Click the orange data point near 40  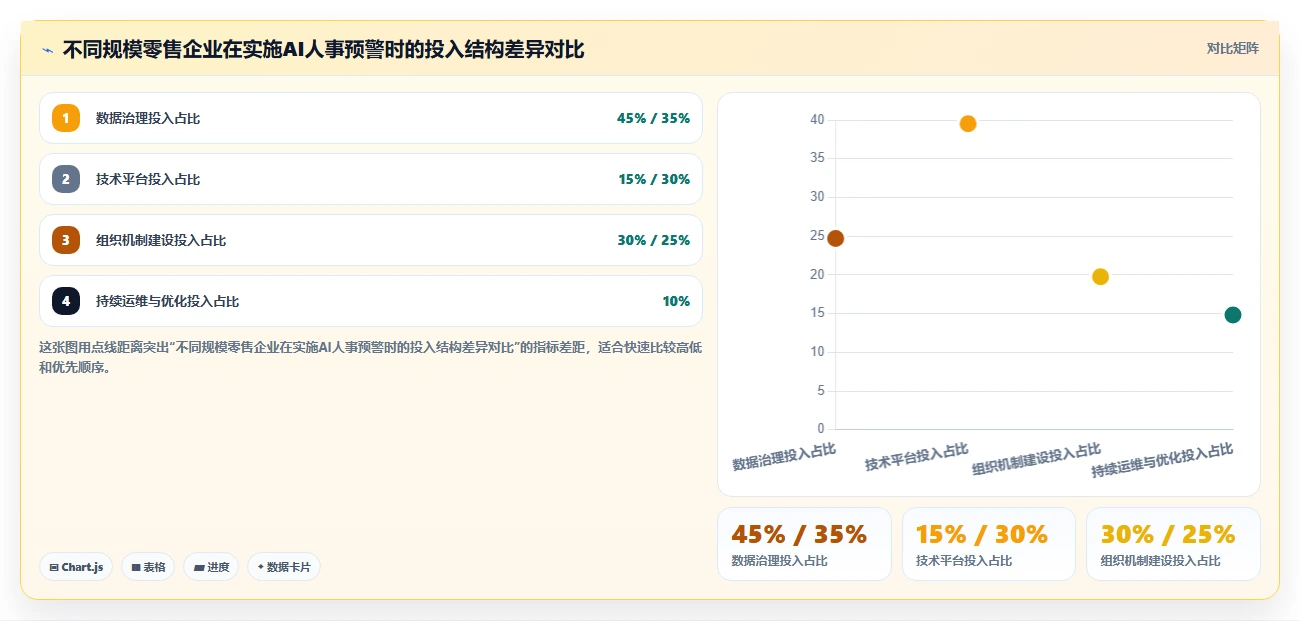coord(968,124)
